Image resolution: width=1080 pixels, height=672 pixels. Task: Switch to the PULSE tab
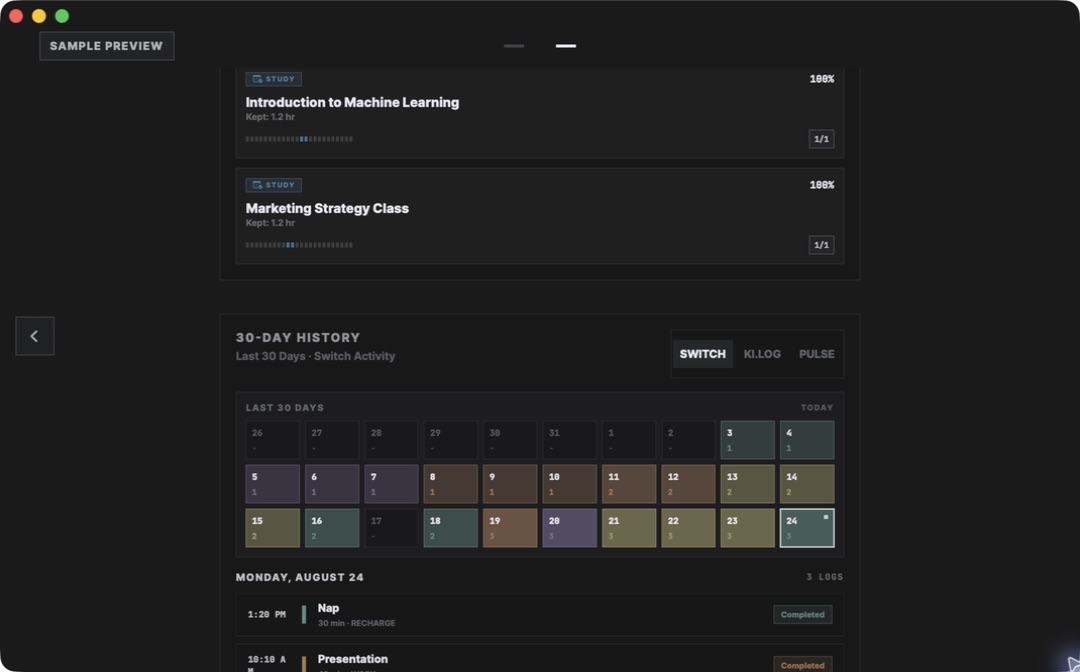click(x=816, y=354)
